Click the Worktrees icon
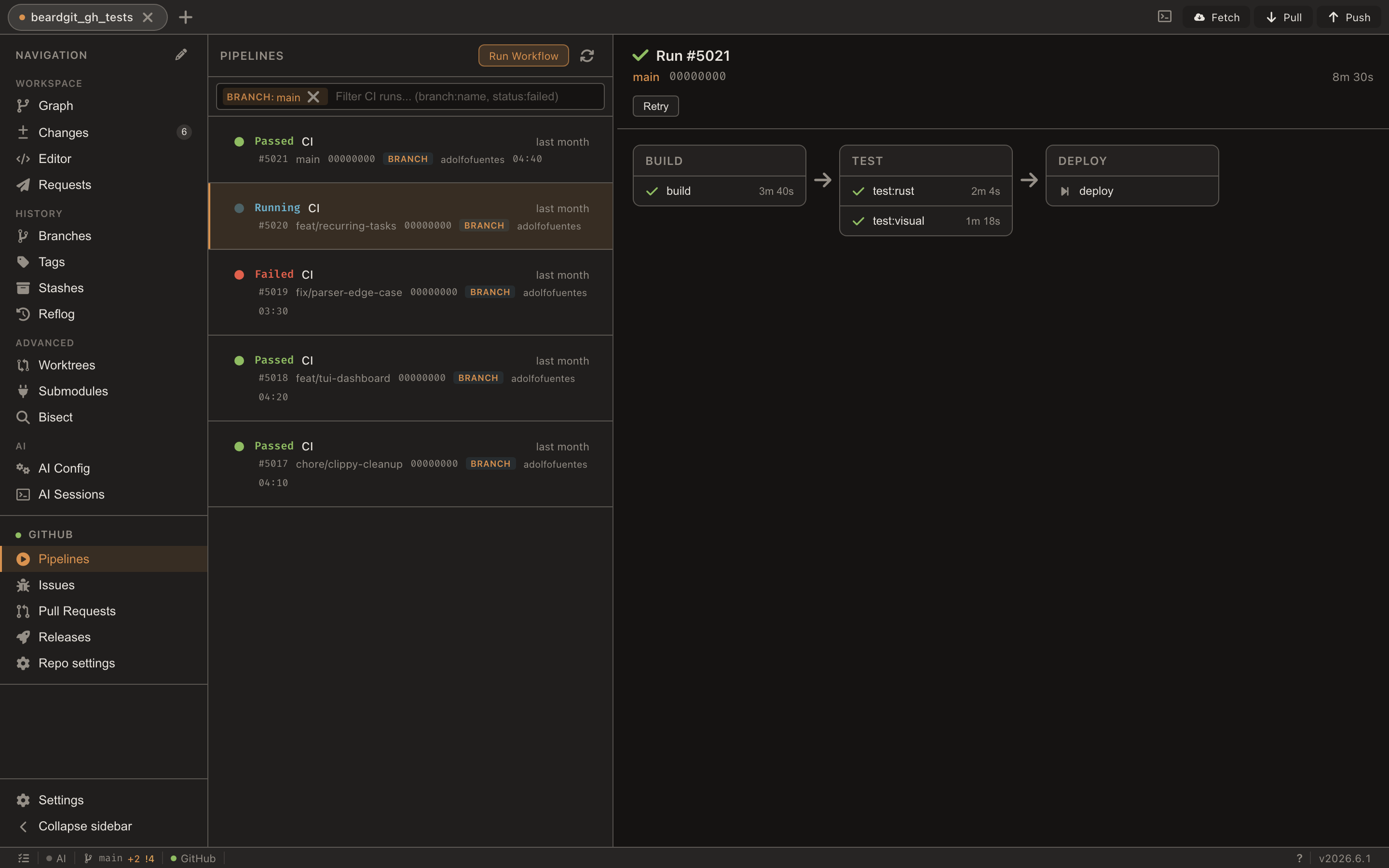 [23, 365]
